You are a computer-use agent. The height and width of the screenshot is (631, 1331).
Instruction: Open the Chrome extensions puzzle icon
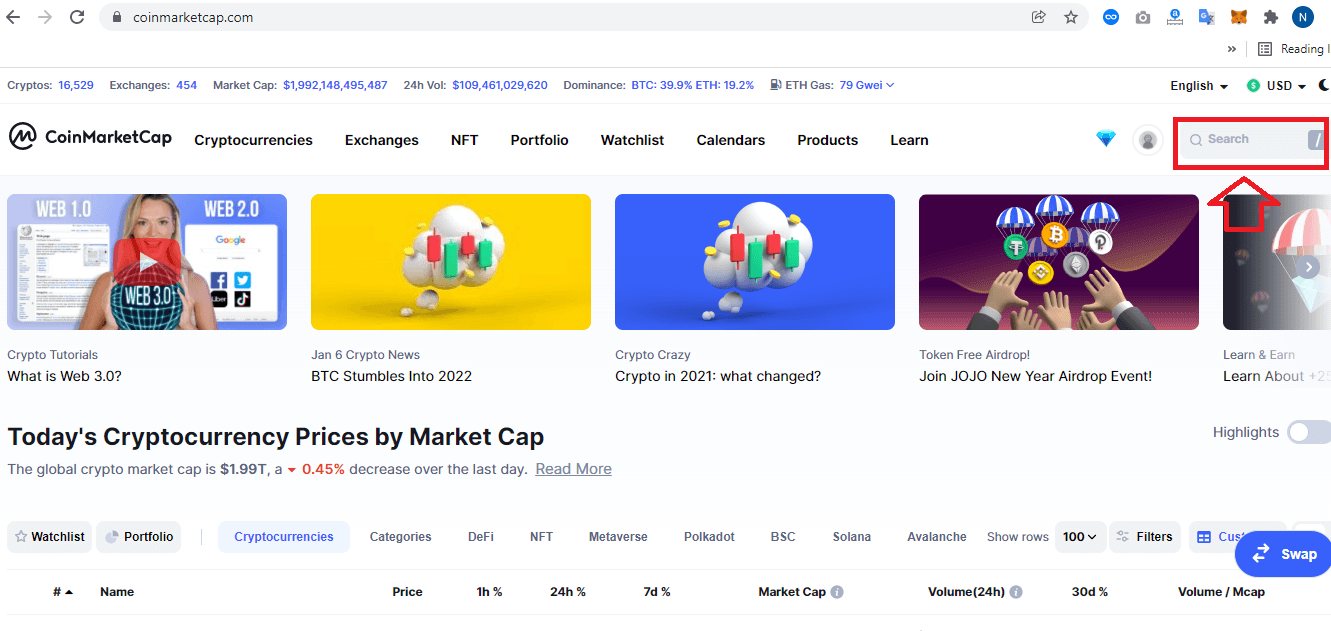pos(1271,17)
